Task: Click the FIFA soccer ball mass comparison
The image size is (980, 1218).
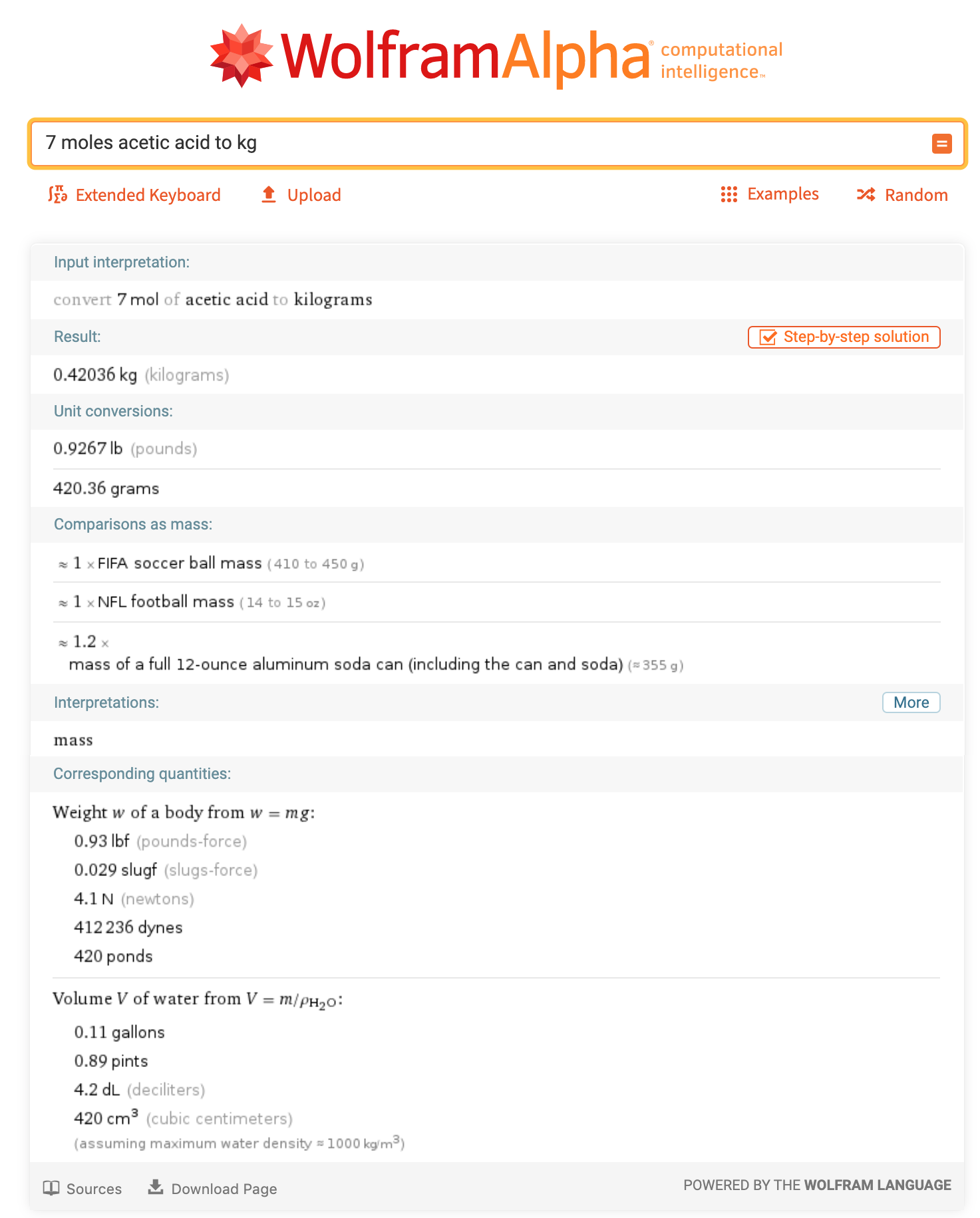Action: [x=210, y=563]
